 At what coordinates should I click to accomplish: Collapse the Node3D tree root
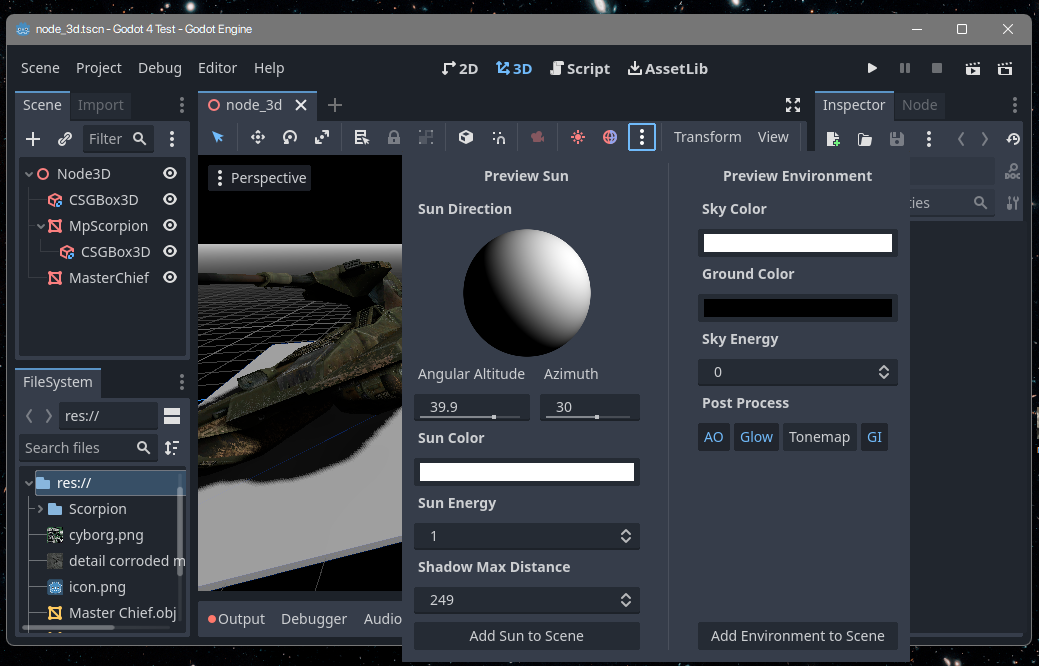[28, 174]
